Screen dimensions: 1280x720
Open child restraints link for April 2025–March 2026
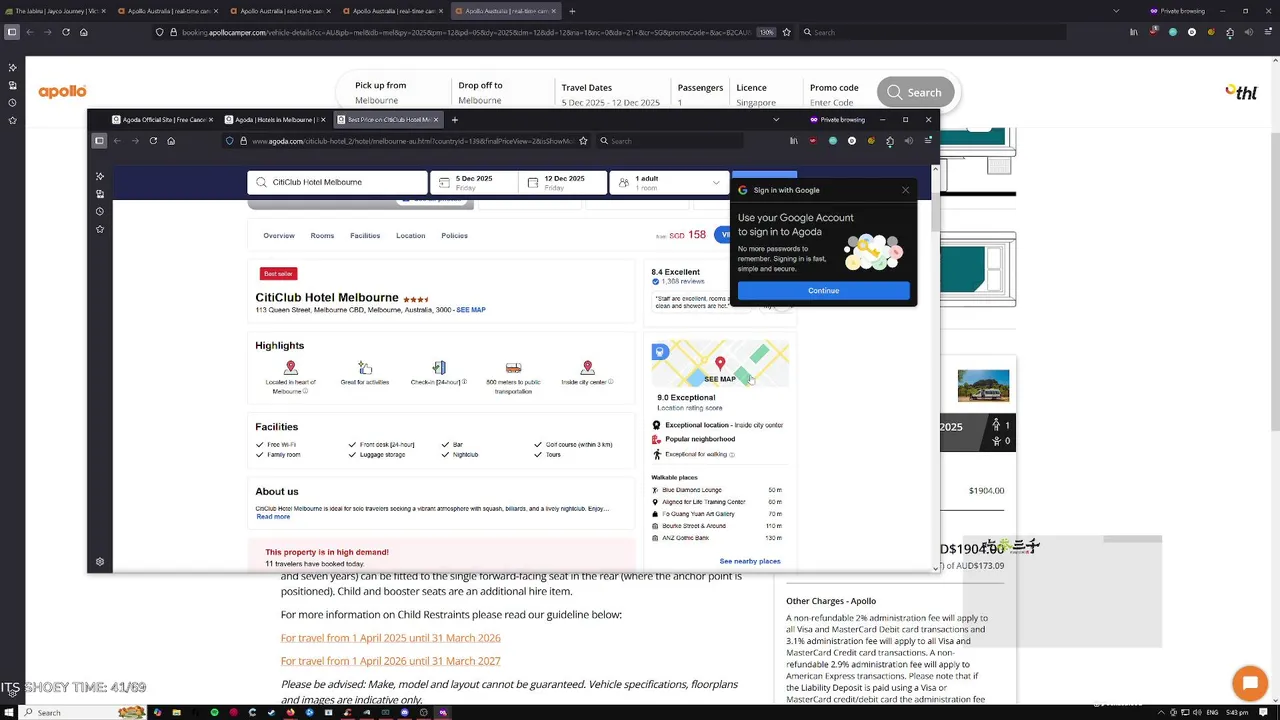[x=391, y=638]
